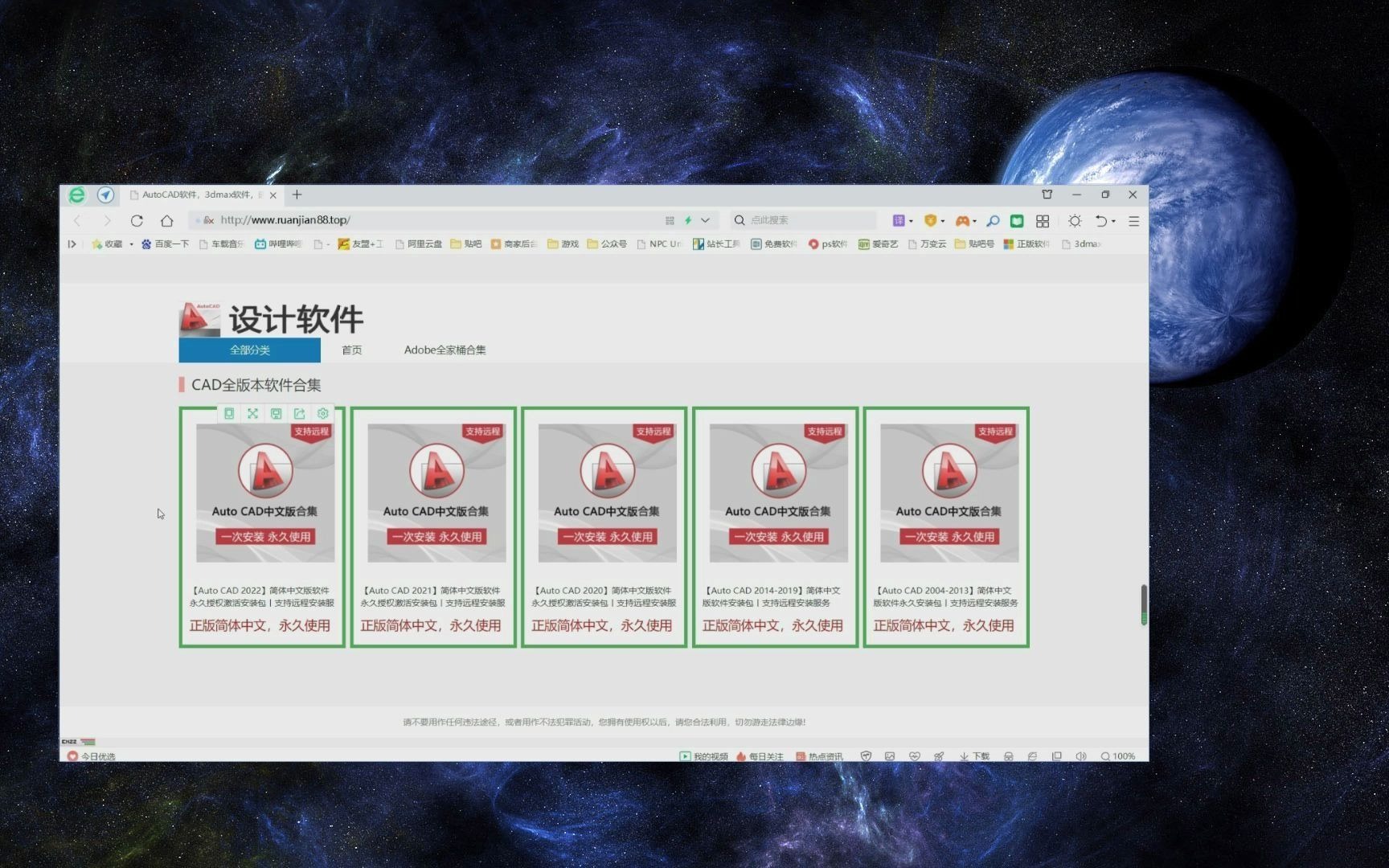Expand the game controller dropdown arrow
Screen dimensions: 1389x868
point(974,221)
